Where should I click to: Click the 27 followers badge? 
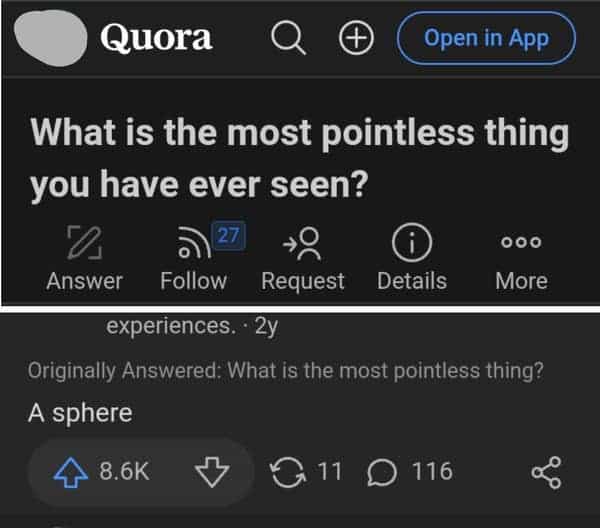click(x=229, y=236)
